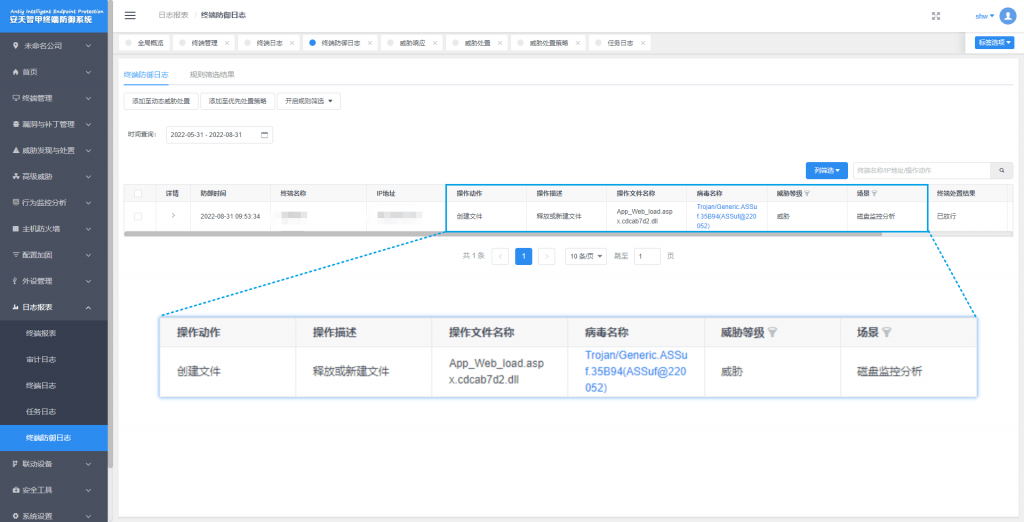Close the 终端管理 tab

(x=226, y=43)
